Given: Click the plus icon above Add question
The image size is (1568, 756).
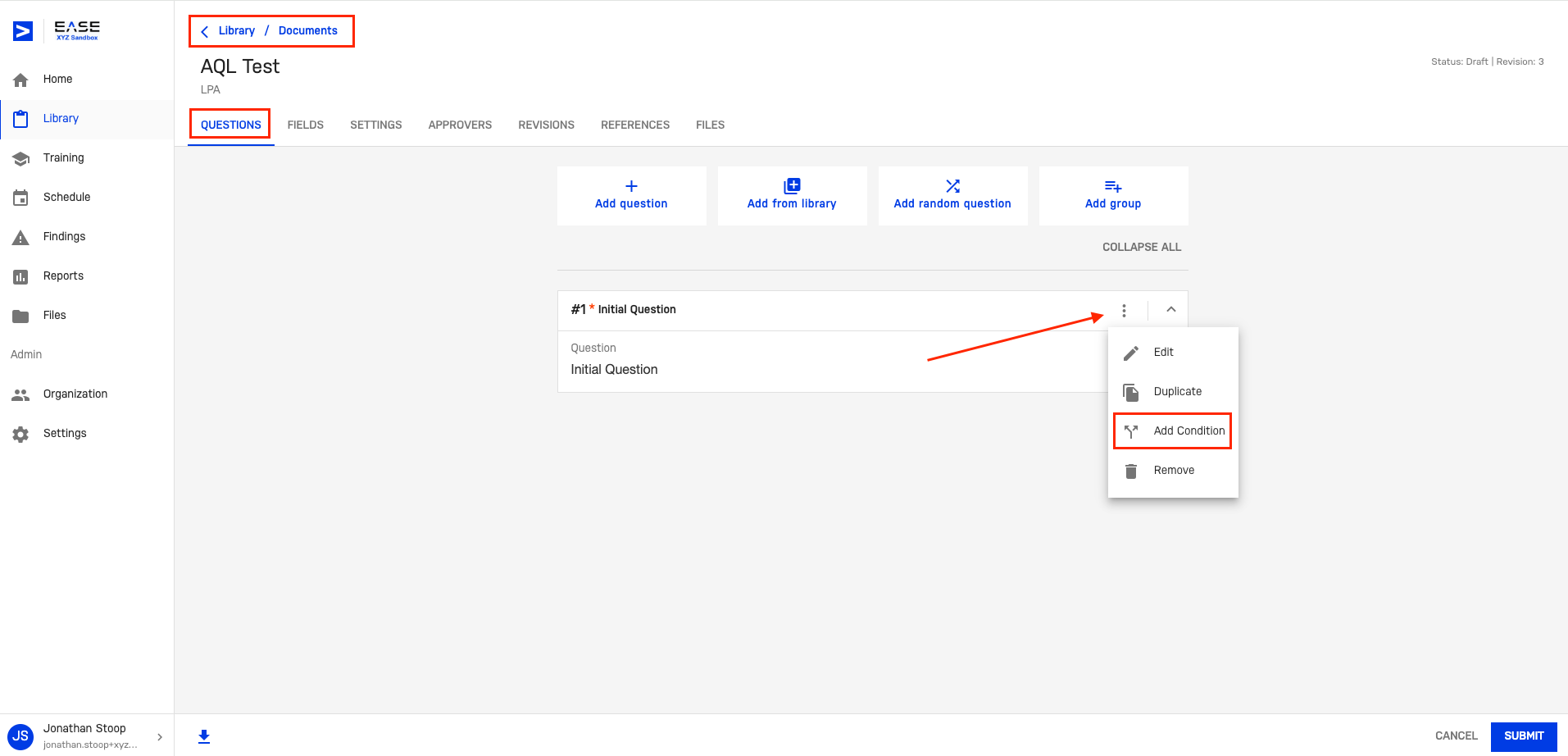Looking at the screenshot, I should [x=631, y=186].
